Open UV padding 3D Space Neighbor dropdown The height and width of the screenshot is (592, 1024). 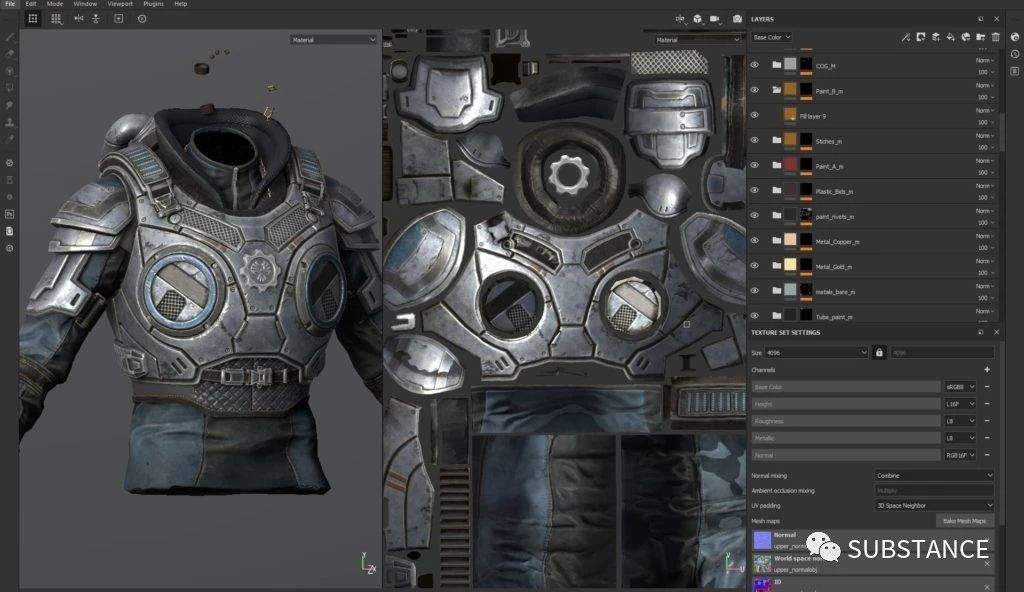[x=934, y=505]
